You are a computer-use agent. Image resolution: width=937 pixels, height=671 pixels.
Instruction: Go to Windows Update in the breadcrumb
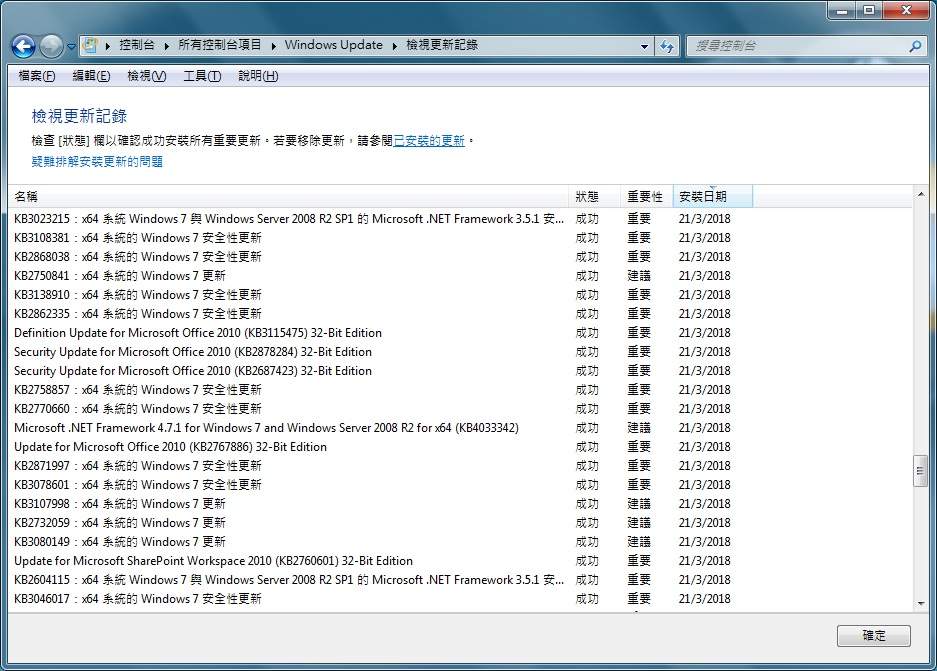pos(333,45)
